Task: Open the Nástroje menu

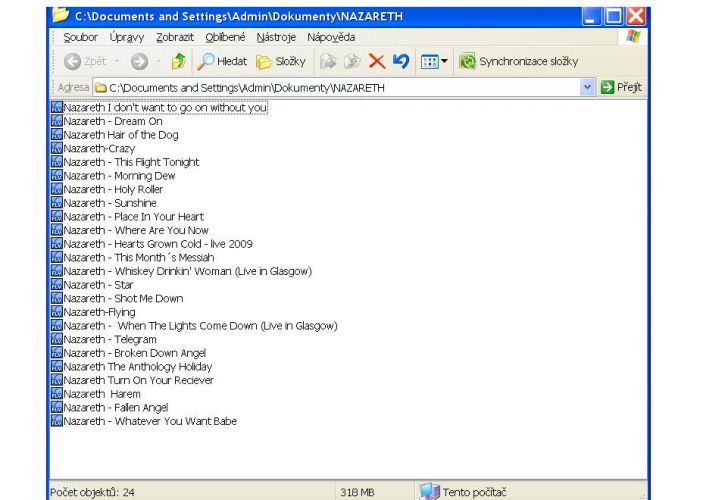Action: 276,37
